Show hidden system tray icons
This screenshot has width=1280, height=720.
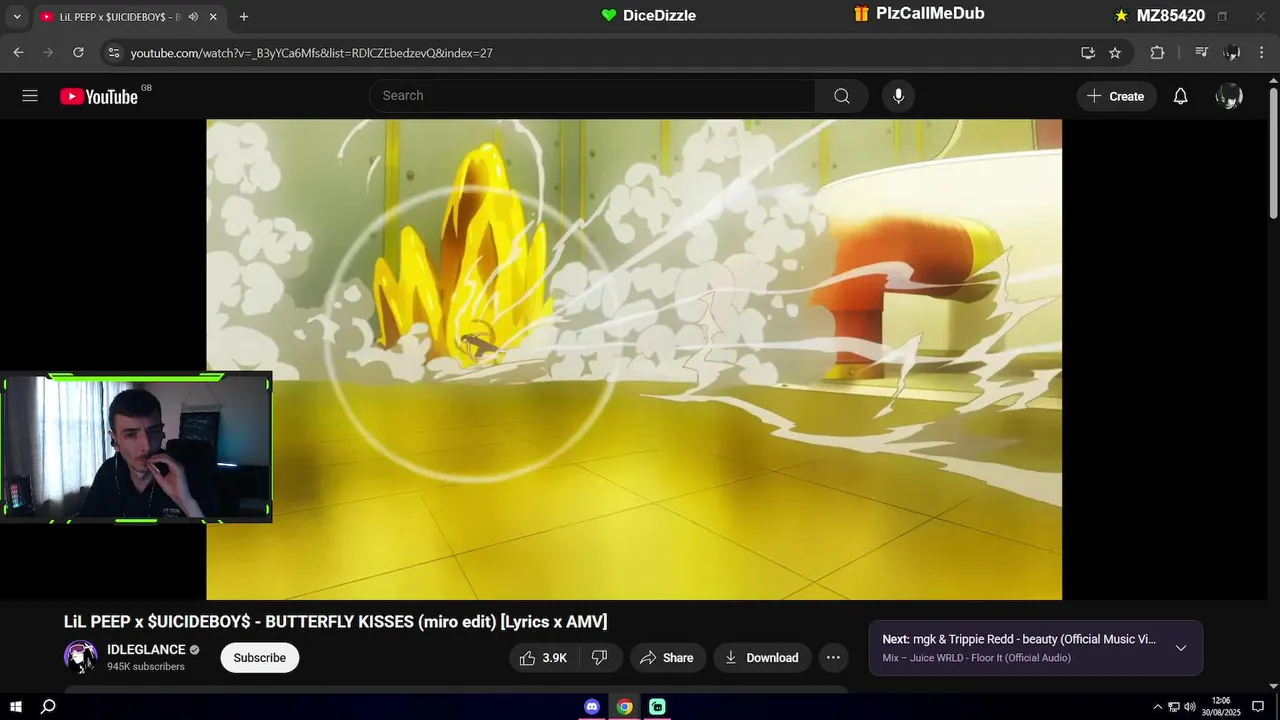pyautogui.click(x=1158, y=707)
